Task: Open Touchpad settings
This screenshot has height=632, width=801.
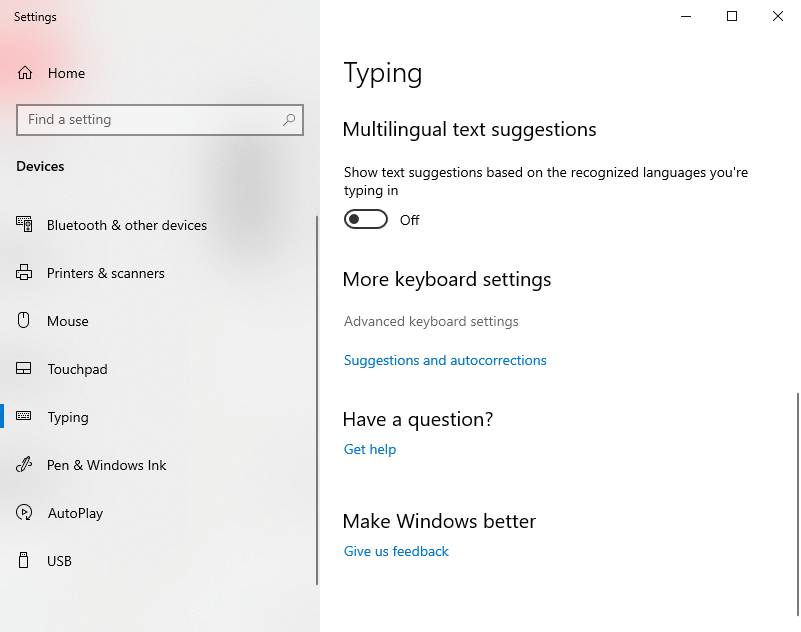Action: pyautogui.click(x=78, y=369)
